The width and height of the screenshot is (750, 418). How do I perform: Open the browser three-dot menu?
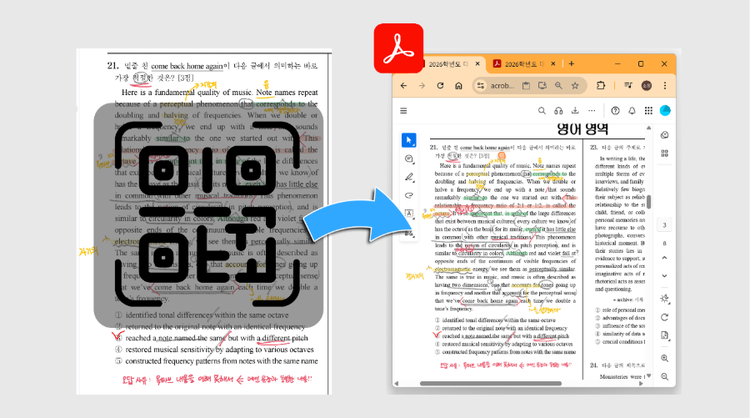pos(665,86)
